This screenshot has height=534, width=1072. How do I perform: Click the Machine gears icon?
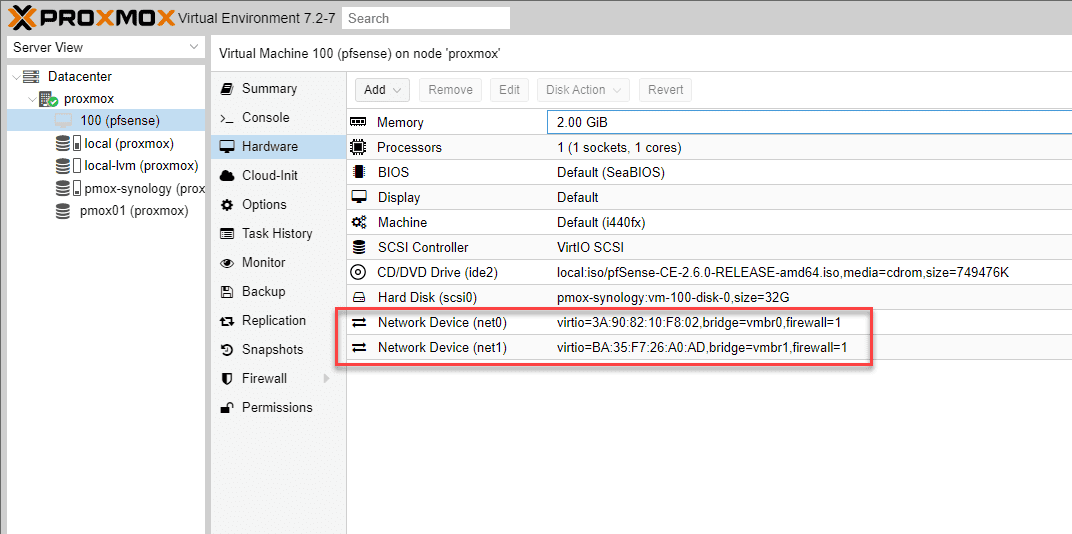358,222
